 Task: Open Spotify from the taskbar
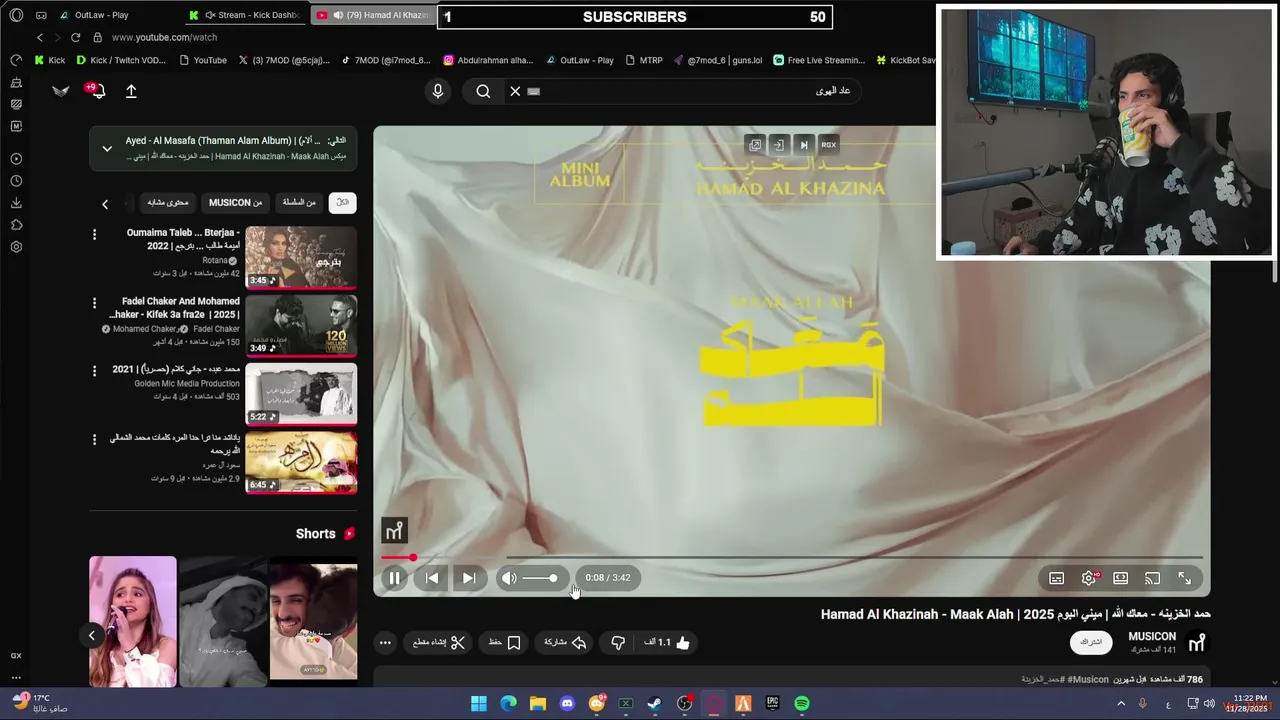[802, 704]
